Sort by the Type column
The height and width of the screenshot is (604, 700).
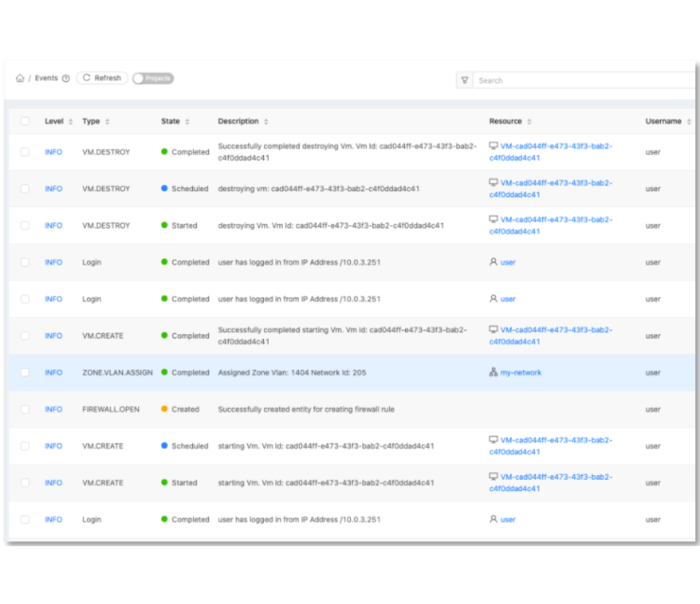[107, 122]
